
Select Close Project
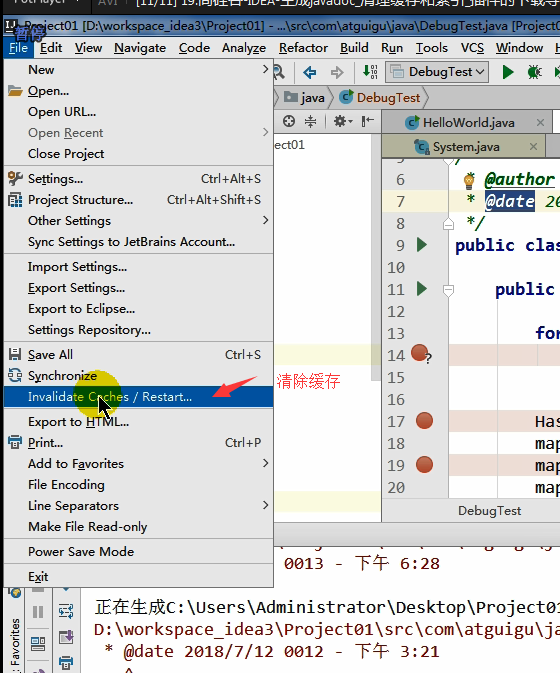[x=139, y=154]
